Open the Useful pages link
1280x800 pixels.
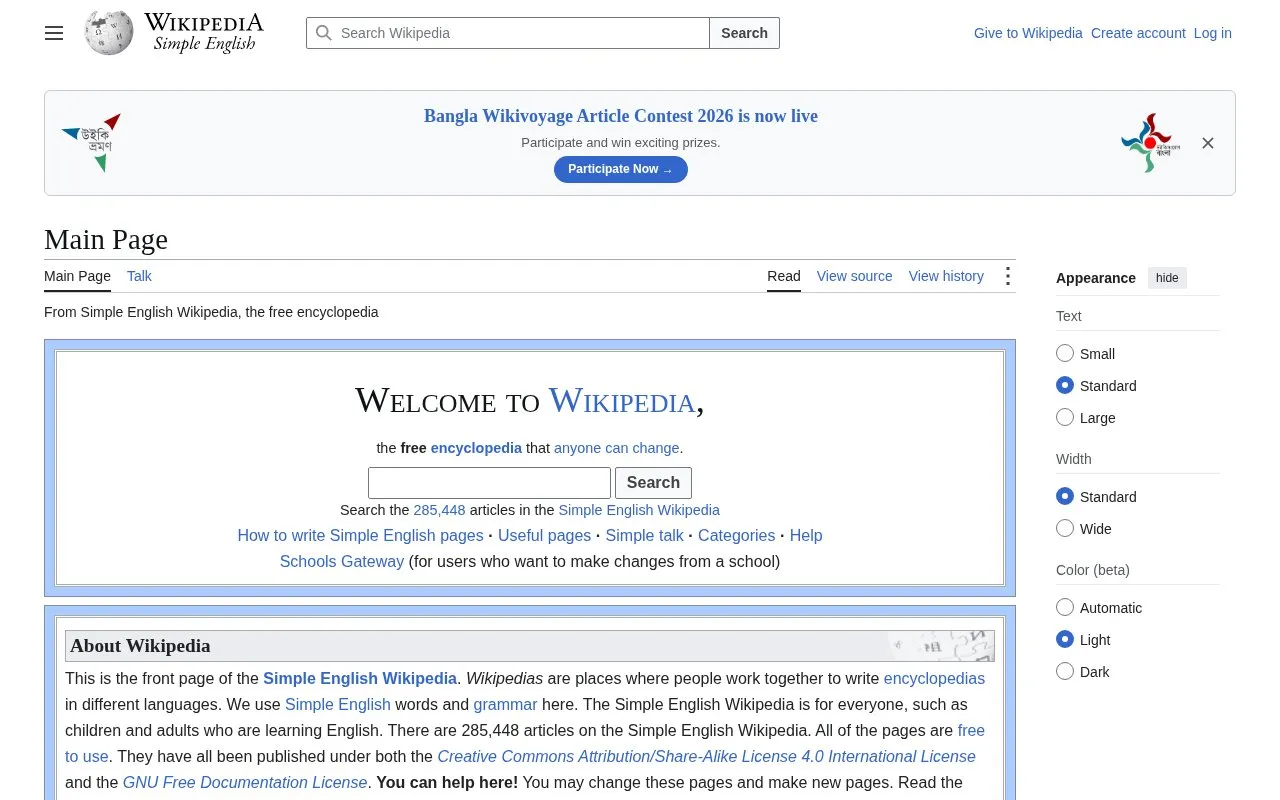tap(544, 535)
